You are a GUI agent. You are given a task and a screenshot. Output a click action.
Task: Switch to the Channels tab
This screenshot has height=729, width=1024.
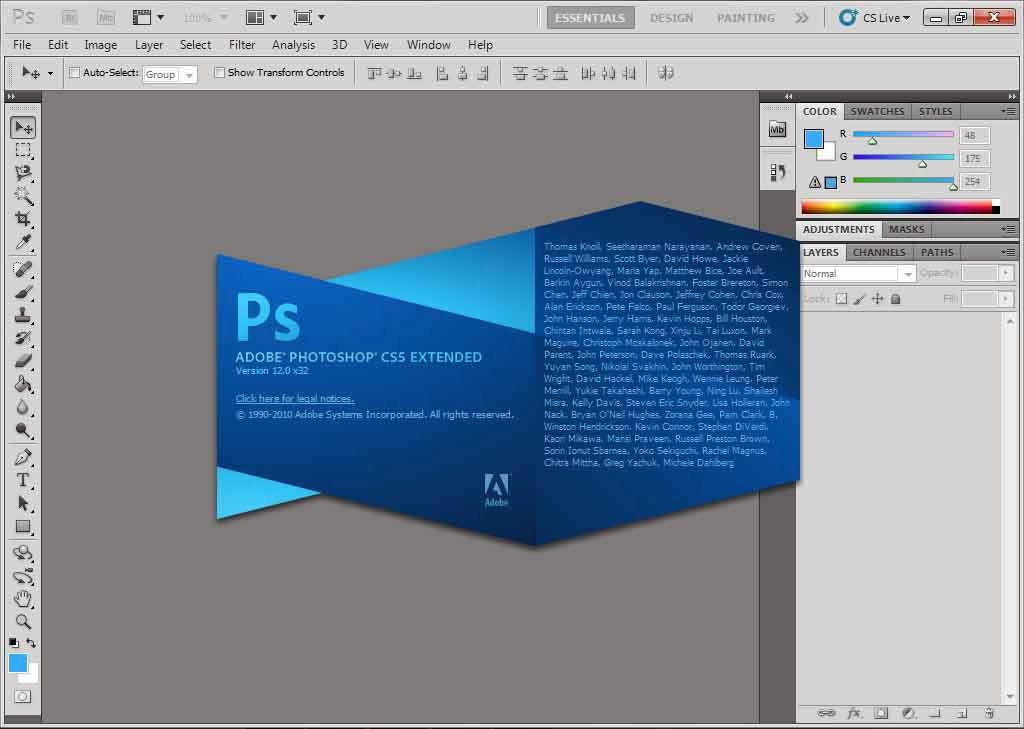coord(879,252)
